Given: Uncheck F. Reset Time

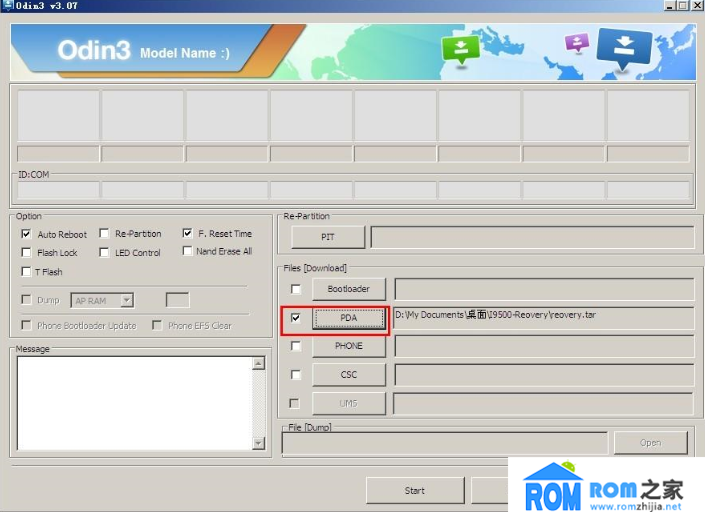Looking at the screenshot, I should (x=187, y=233).
